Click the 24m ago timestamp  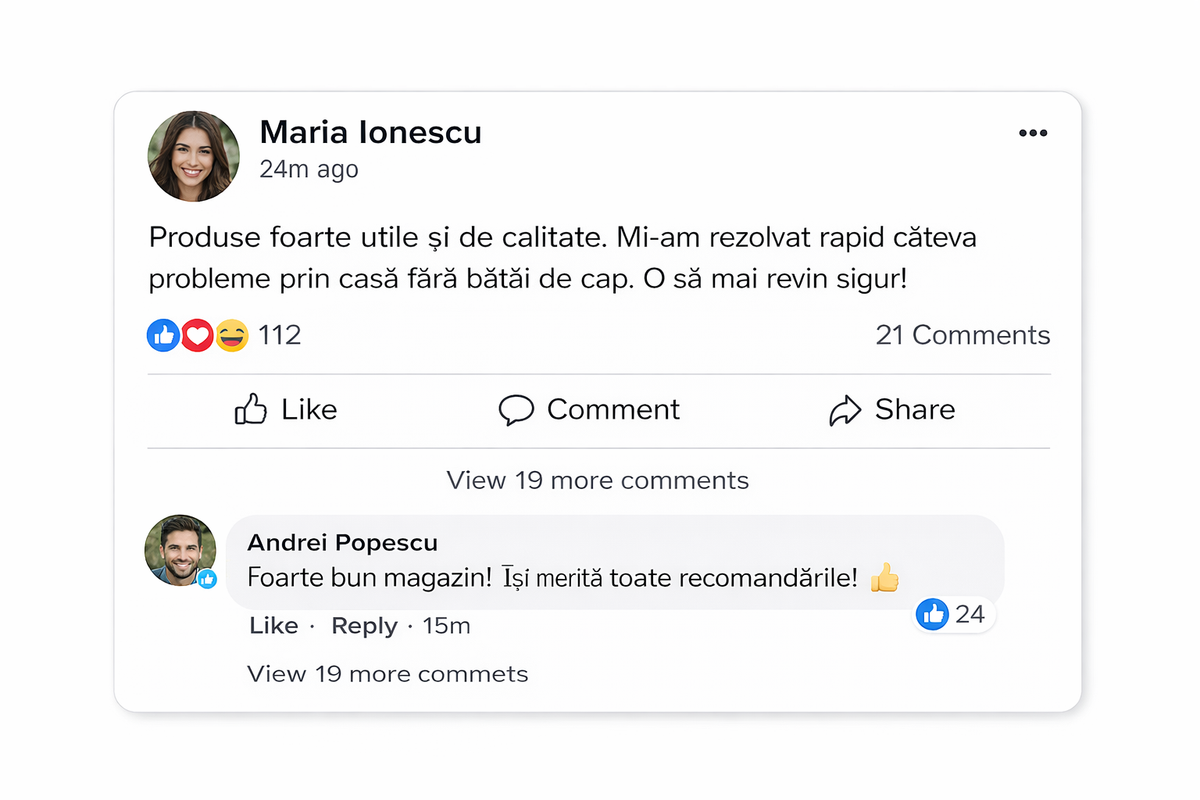tap(310, 169)
